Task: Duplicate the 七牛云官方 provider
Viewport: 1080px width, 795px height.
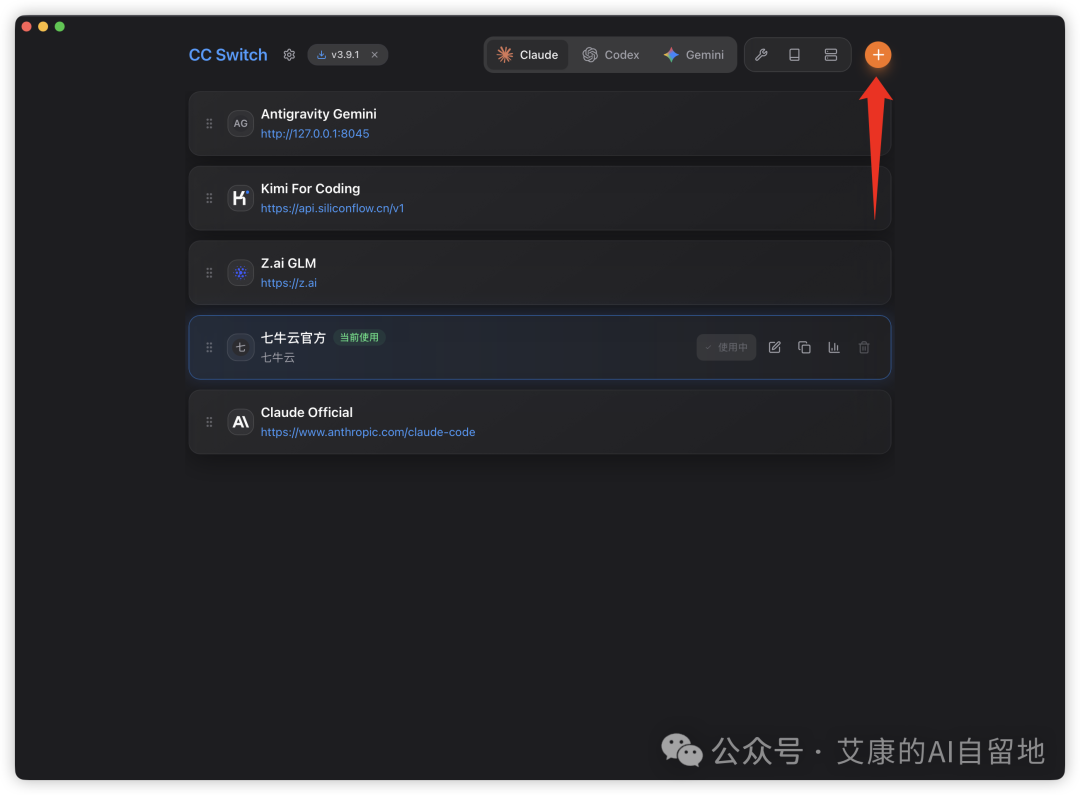Action: (804, 348)
